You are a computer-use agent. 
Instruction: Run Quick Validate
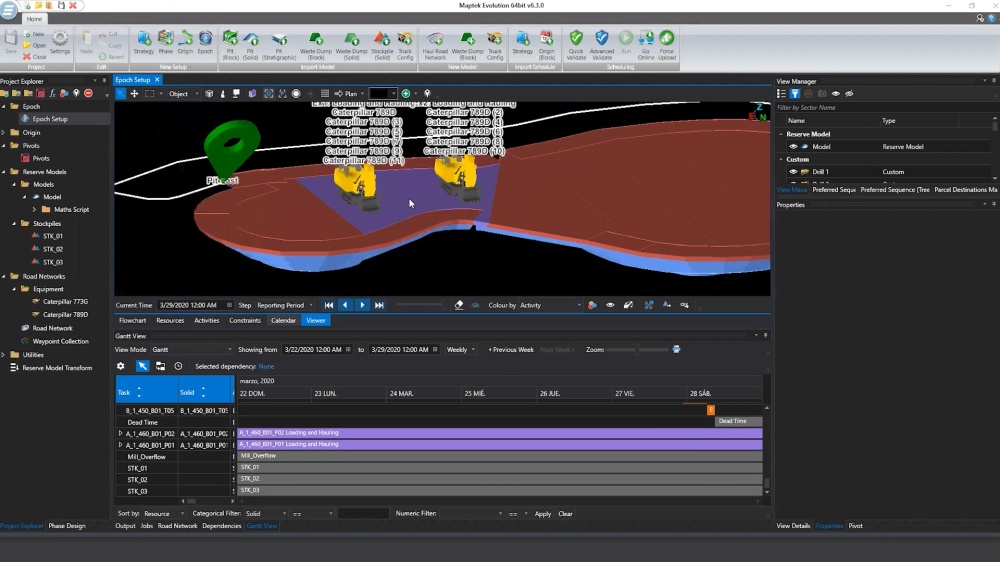click(576, 45)
